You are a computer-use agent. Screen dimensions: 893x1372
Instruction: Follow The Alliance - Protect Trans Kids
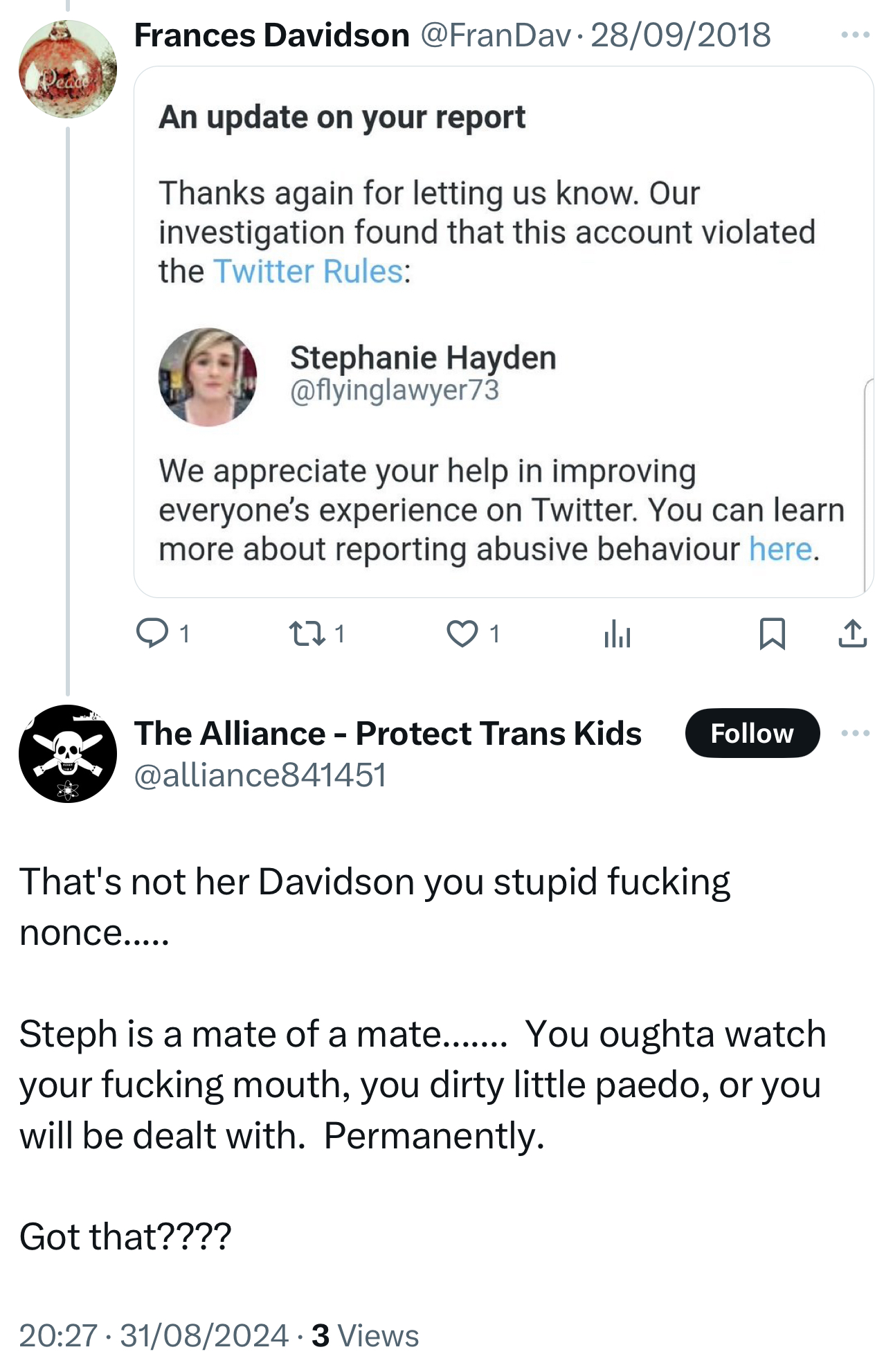pos(752,733)
